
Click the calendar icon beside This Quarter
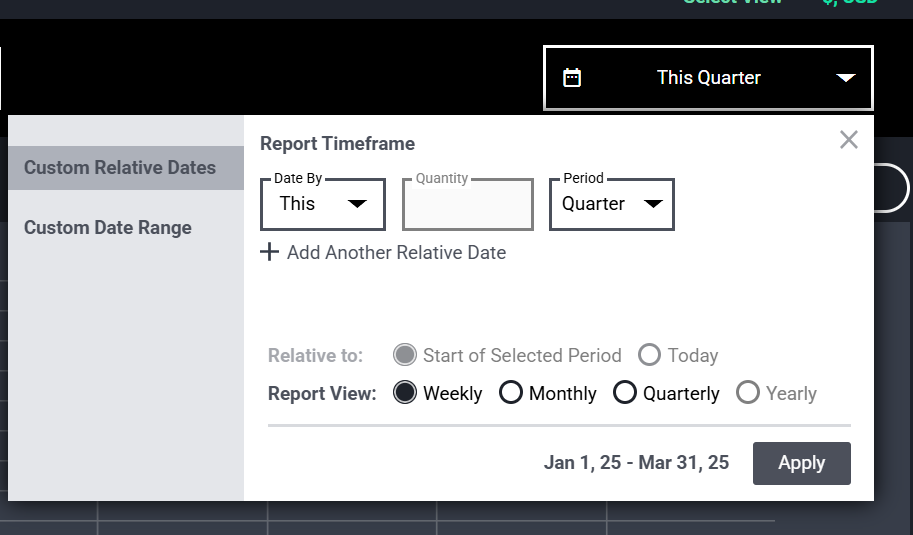(572, 77)
